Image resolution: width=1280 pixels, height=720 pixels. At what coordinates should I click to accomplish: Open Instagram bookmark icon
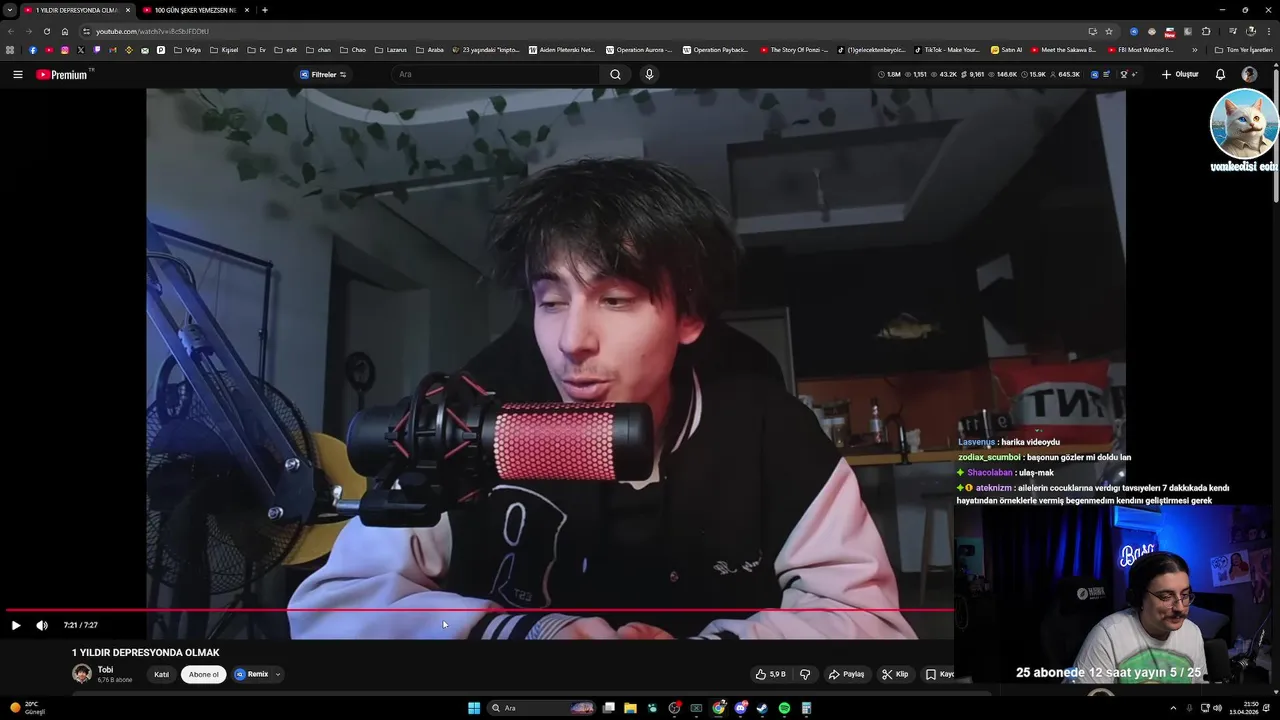65,49
